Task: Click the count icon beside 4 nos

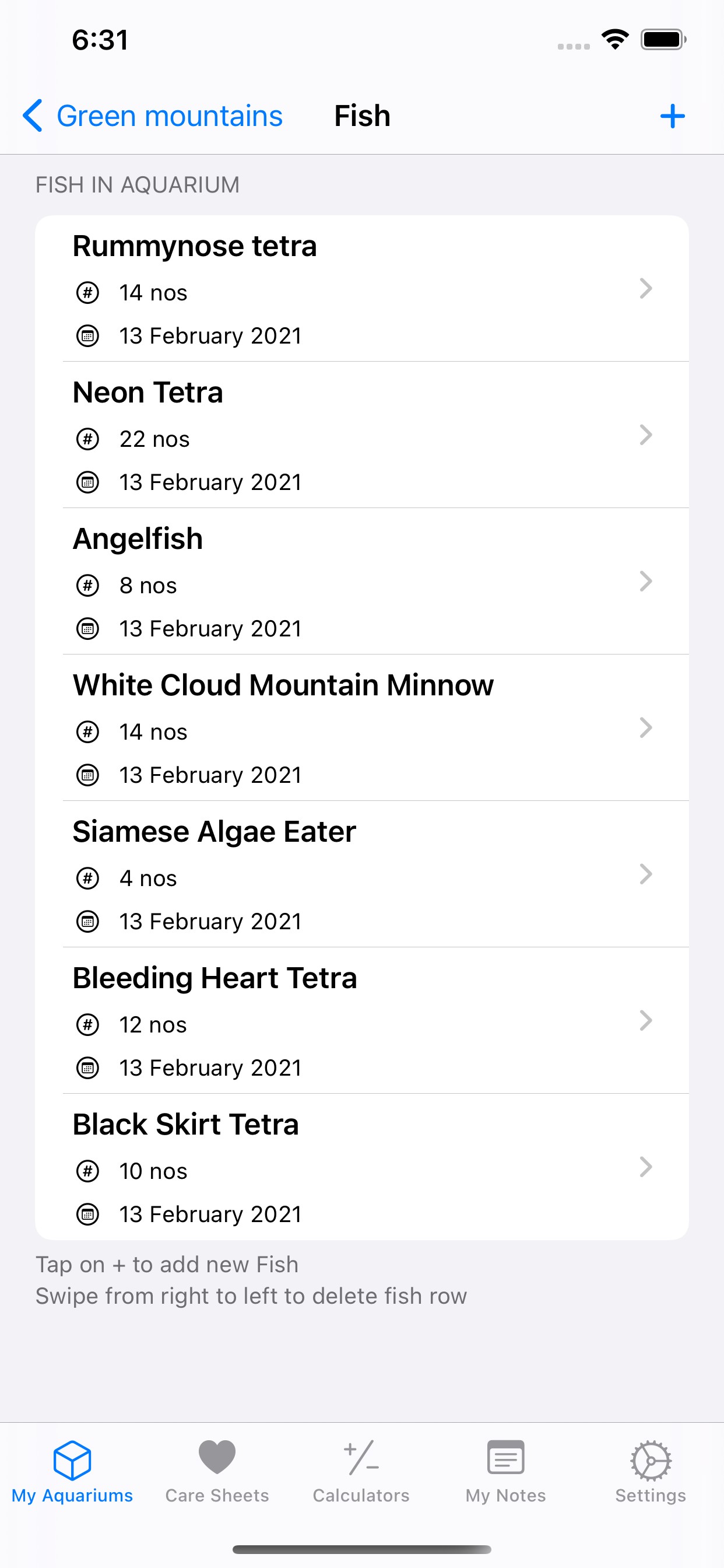Action: click(x=87, y=878)
